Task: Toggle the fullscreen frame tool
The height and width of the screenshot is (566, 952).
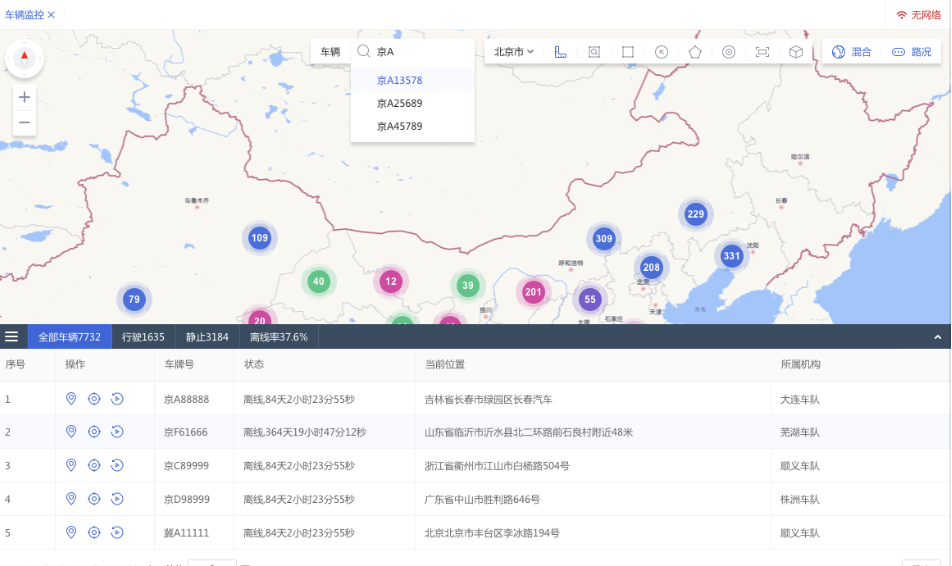Action: point(763,52)
